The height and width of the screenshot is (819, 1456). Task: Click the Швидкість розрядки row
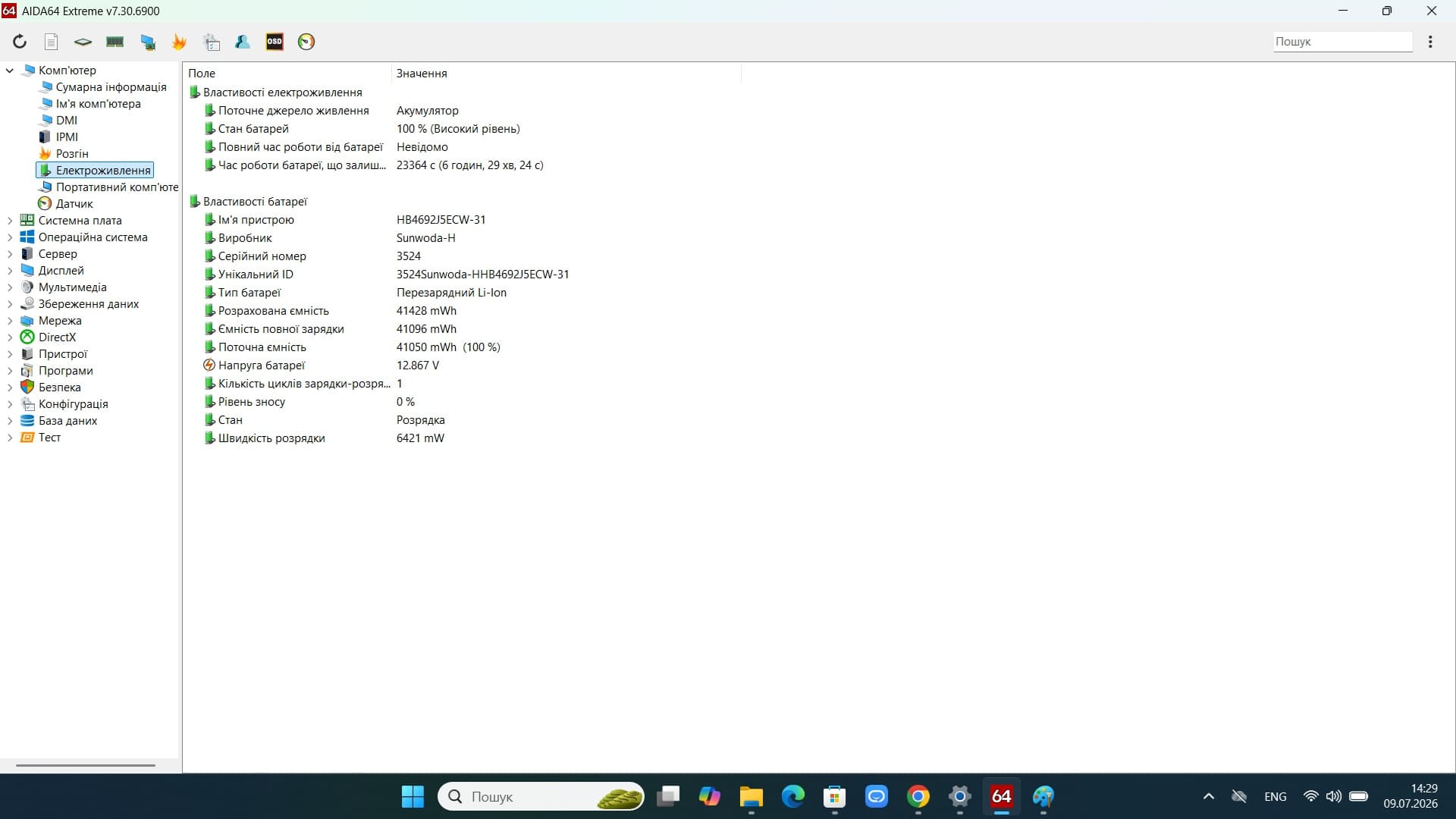pos(463,438)
